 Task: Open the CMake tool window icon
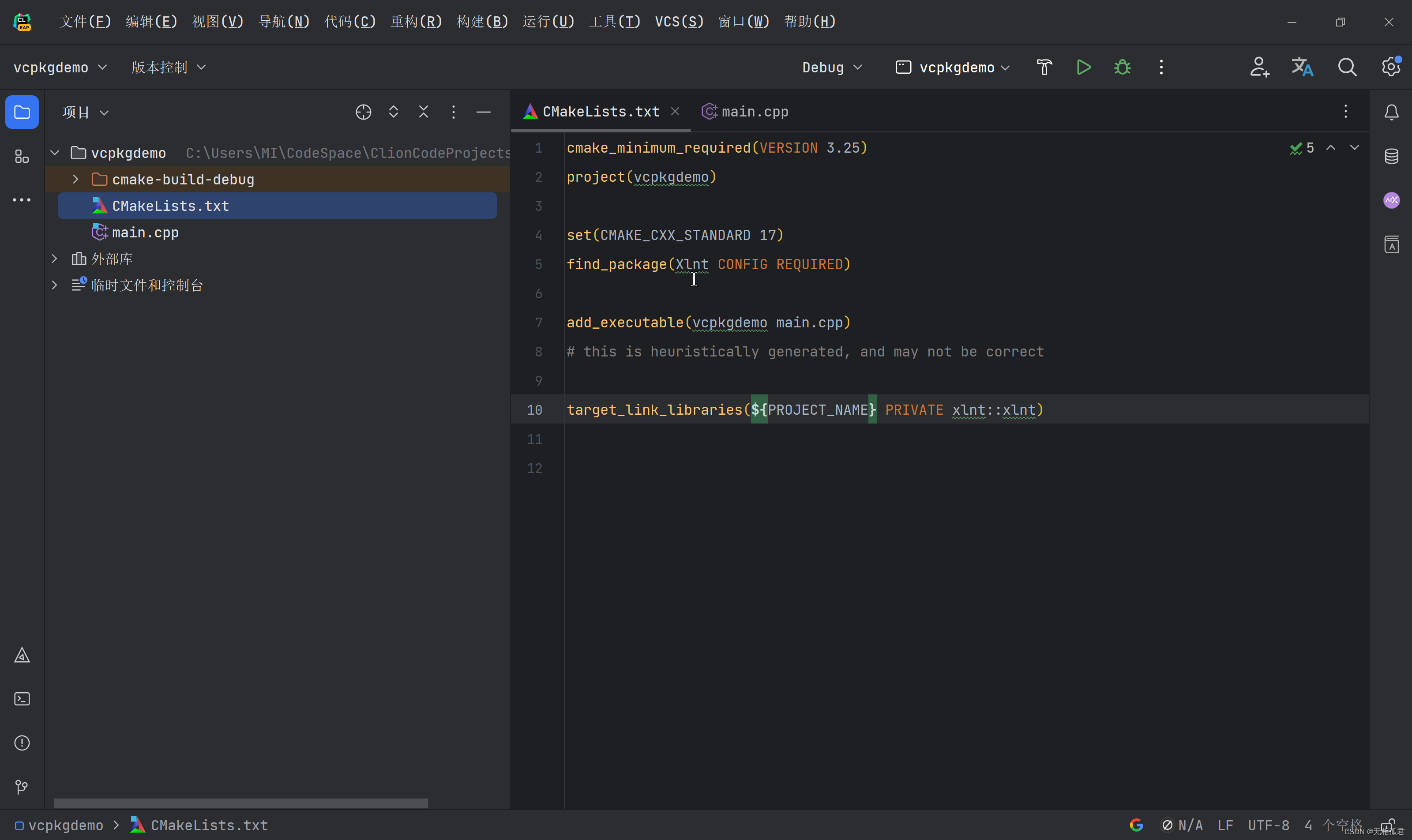pos(22,656)
